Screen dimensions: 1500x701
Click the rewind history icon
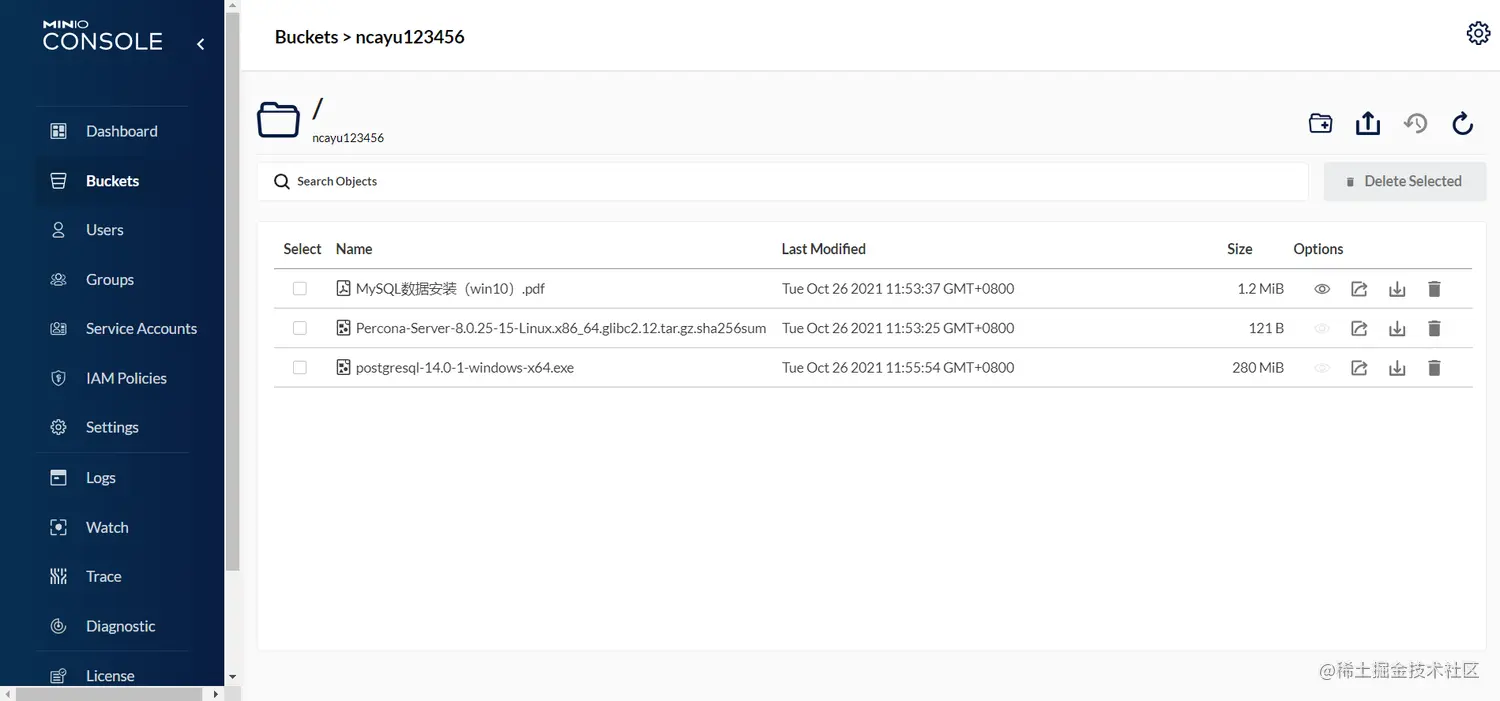pyautogui.click(x=1415, y=123)
